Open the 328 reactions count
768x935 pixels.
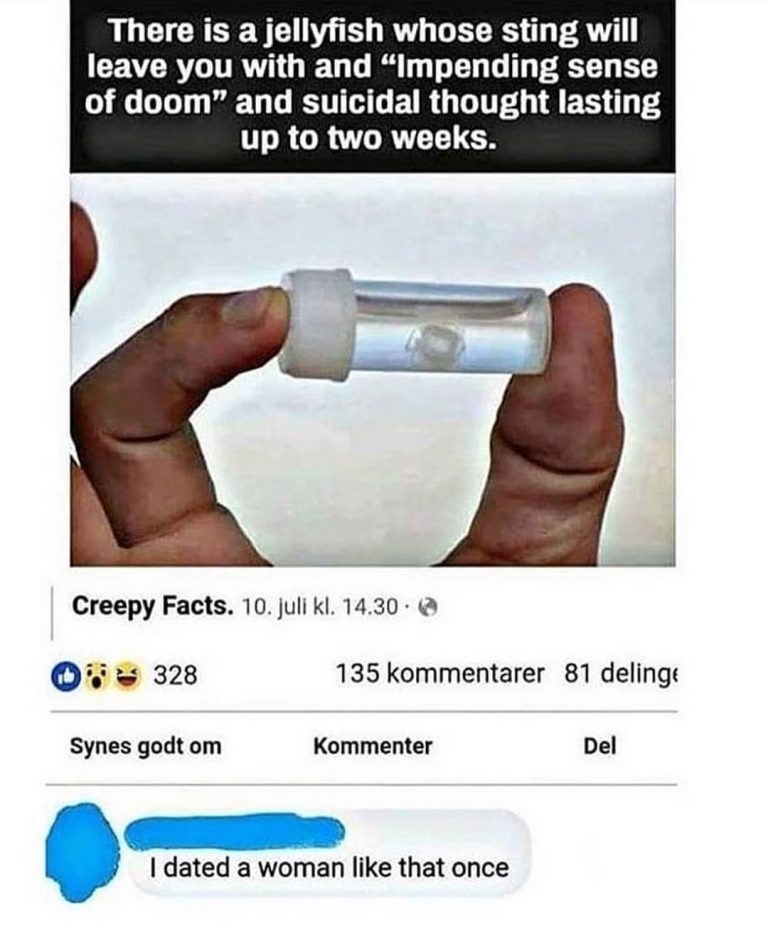tap(176, 675)
